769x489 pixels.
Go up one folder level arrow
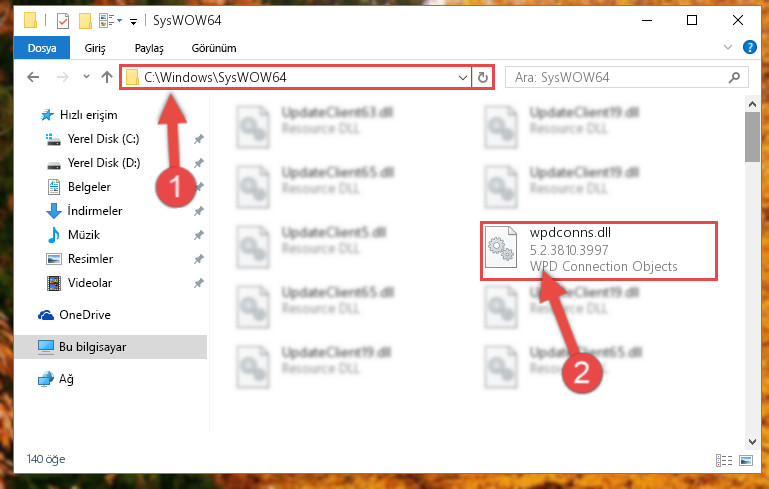[106, 77]
